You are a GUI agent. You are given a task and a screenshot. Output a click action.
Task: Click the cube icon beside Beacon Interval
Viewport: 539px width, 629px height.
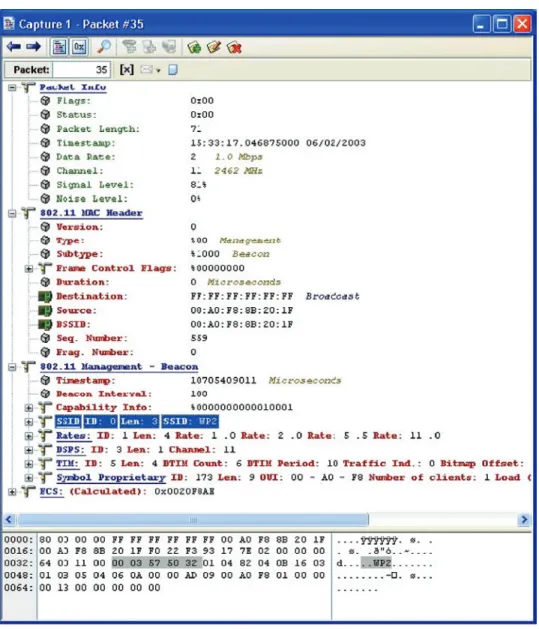click(x=45, y=394)
